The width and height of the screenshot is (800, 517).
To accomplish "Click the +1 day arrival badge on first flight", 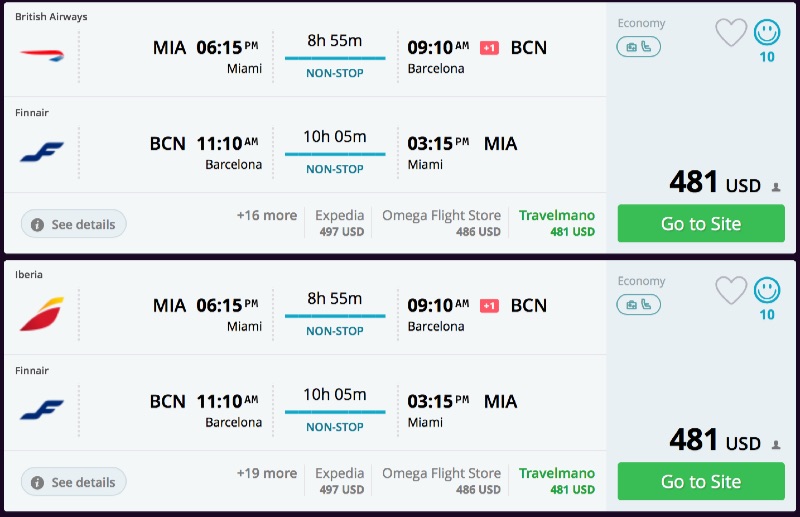I will click(489, 48).
